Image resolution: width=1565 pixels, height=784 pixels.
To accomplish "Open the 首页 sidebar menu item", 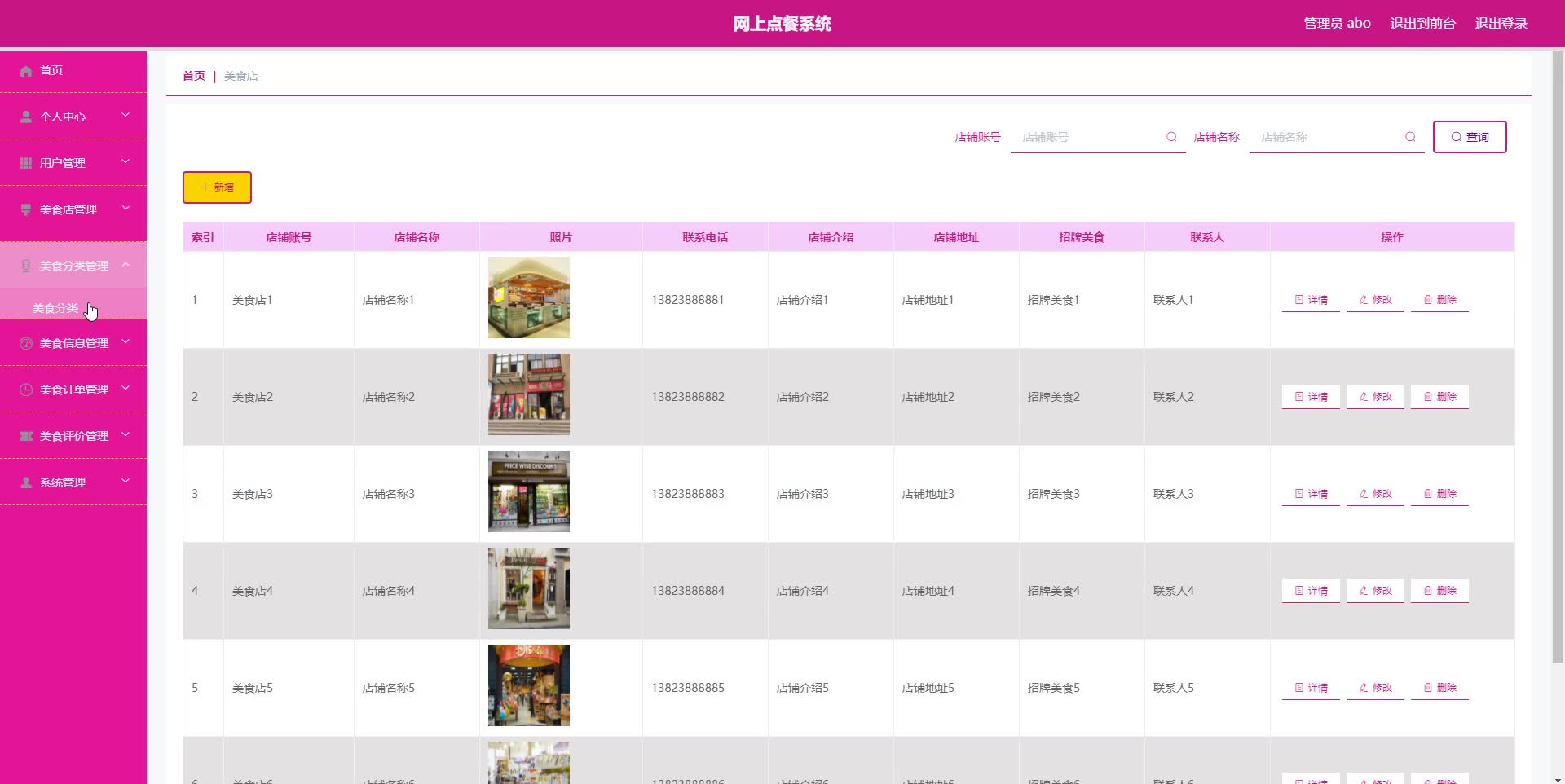I will pos(73,70).
